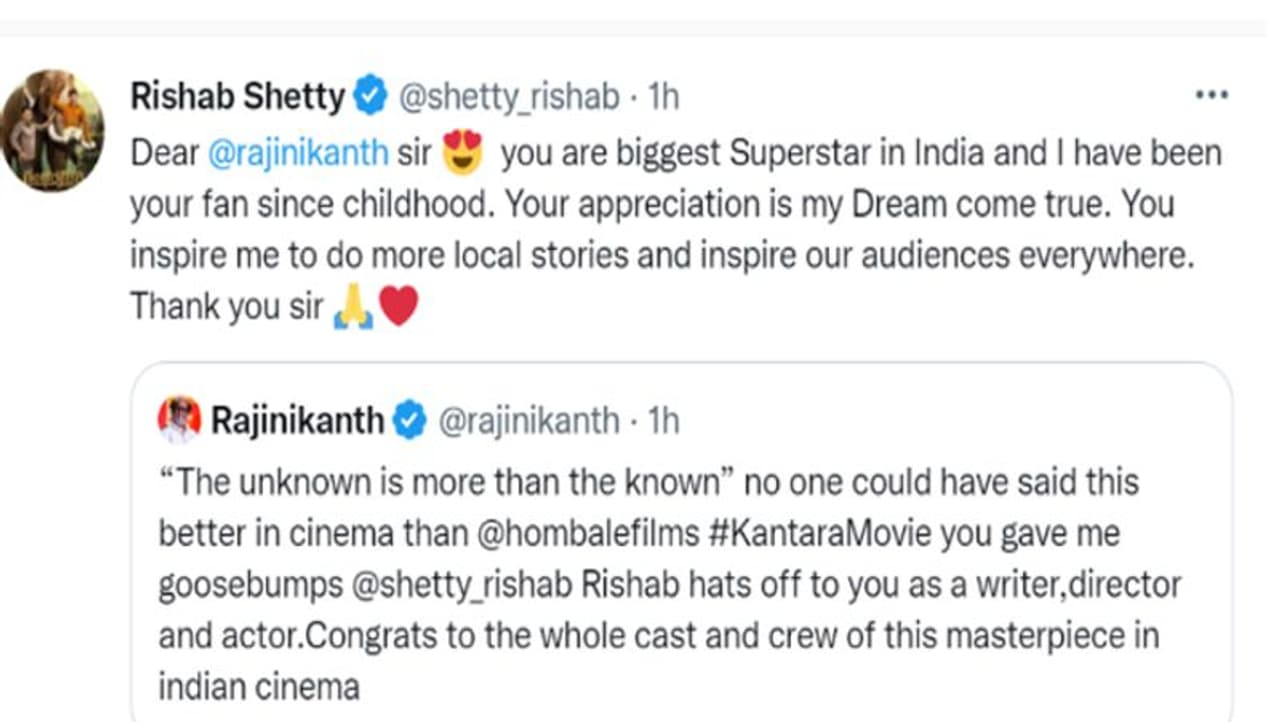The width and height of the screenshot is (1280, 722).
Task: Click @rajinikanth handle in quoted tweet header
Action: [528, 421]
